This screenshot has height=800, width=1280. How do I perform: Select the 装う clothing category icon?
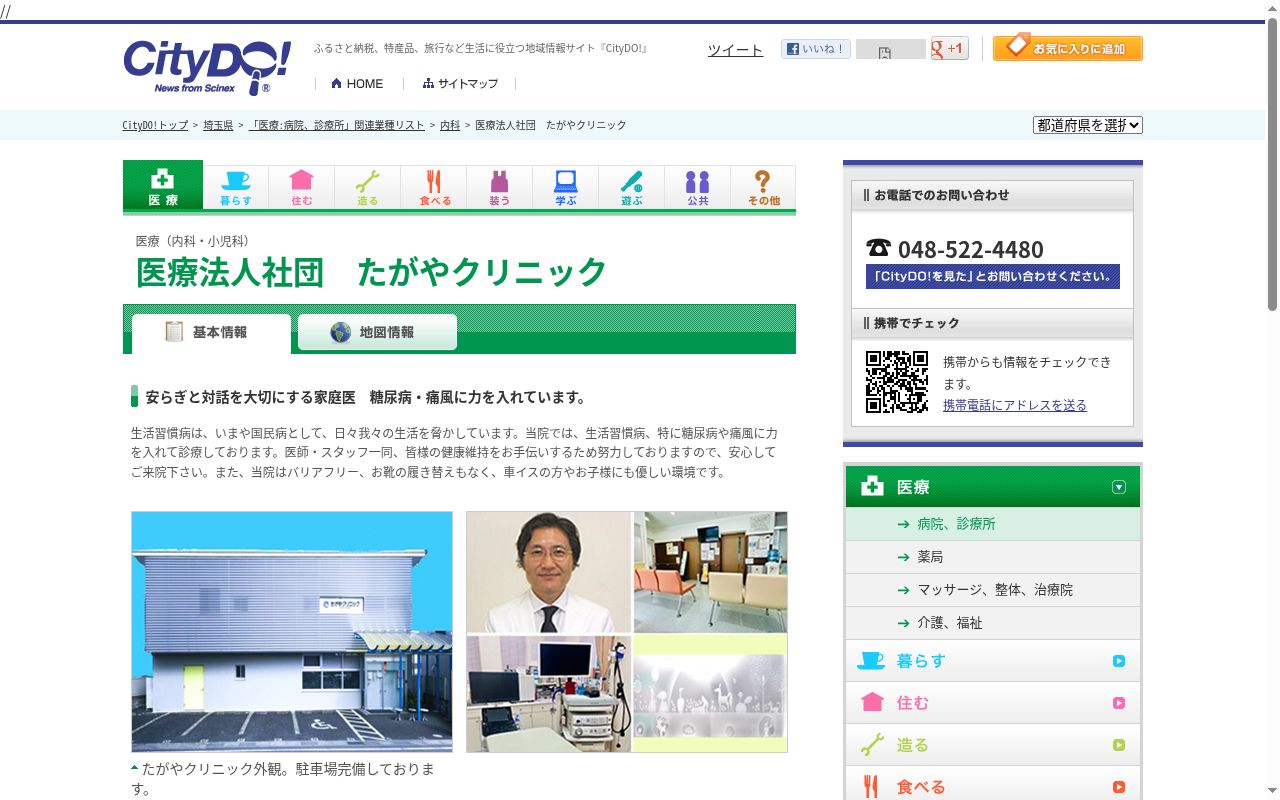click(x=500, y=187)
